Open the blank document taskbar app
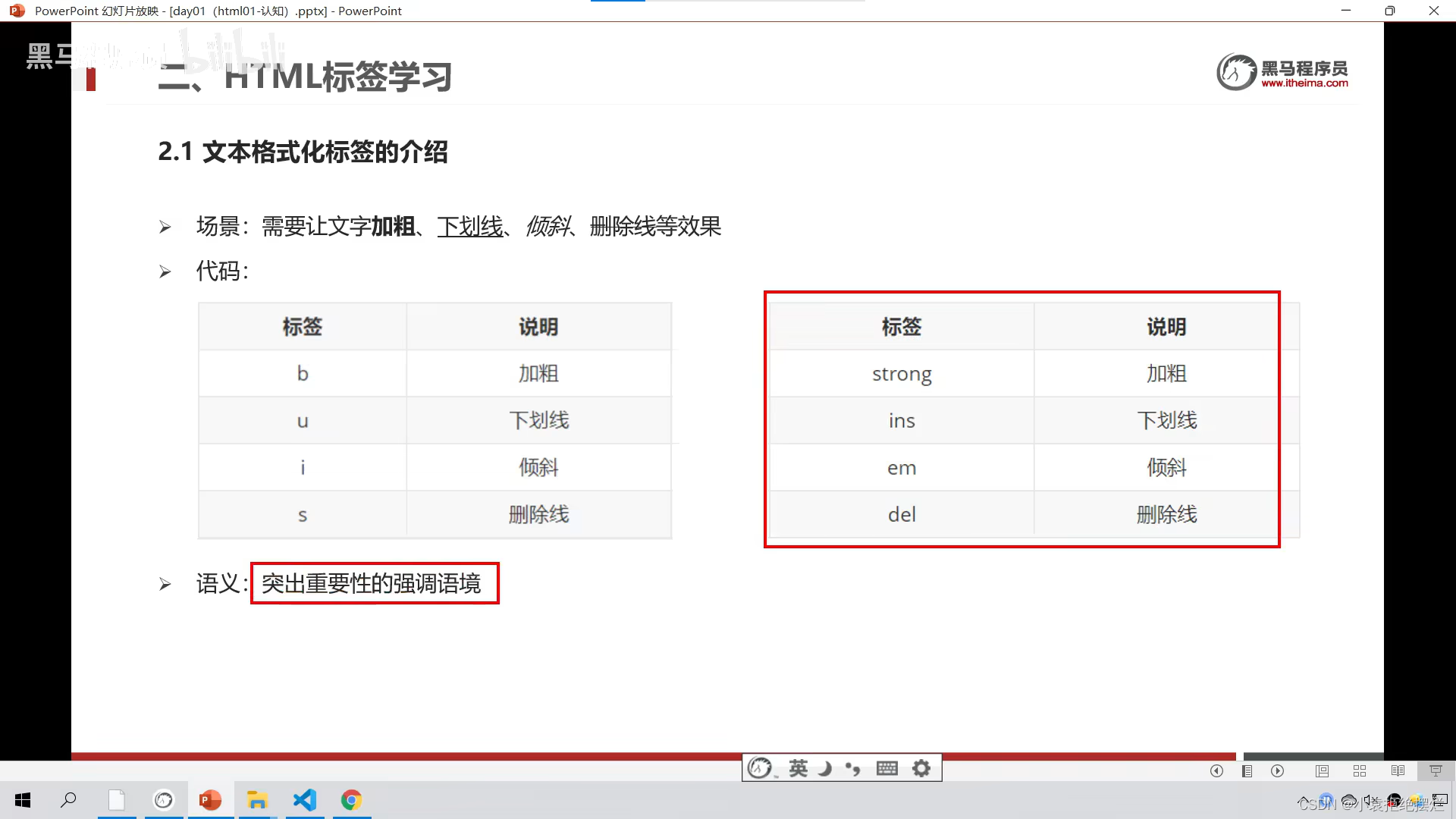1456x819 pixels. click(x=117, y=800)
